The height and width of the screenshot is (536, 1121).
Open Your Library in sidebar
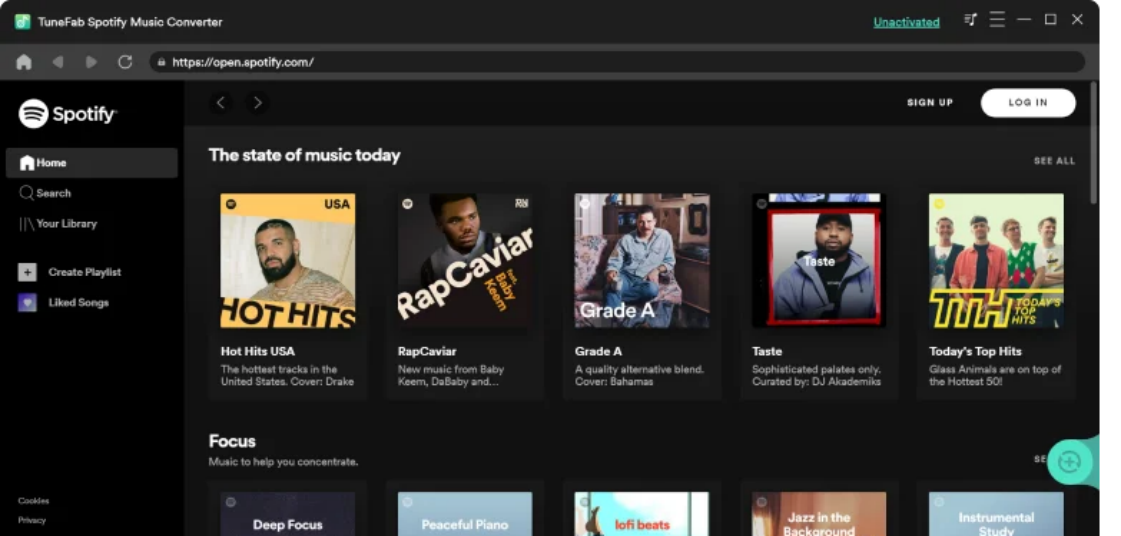tap(66, 224)
